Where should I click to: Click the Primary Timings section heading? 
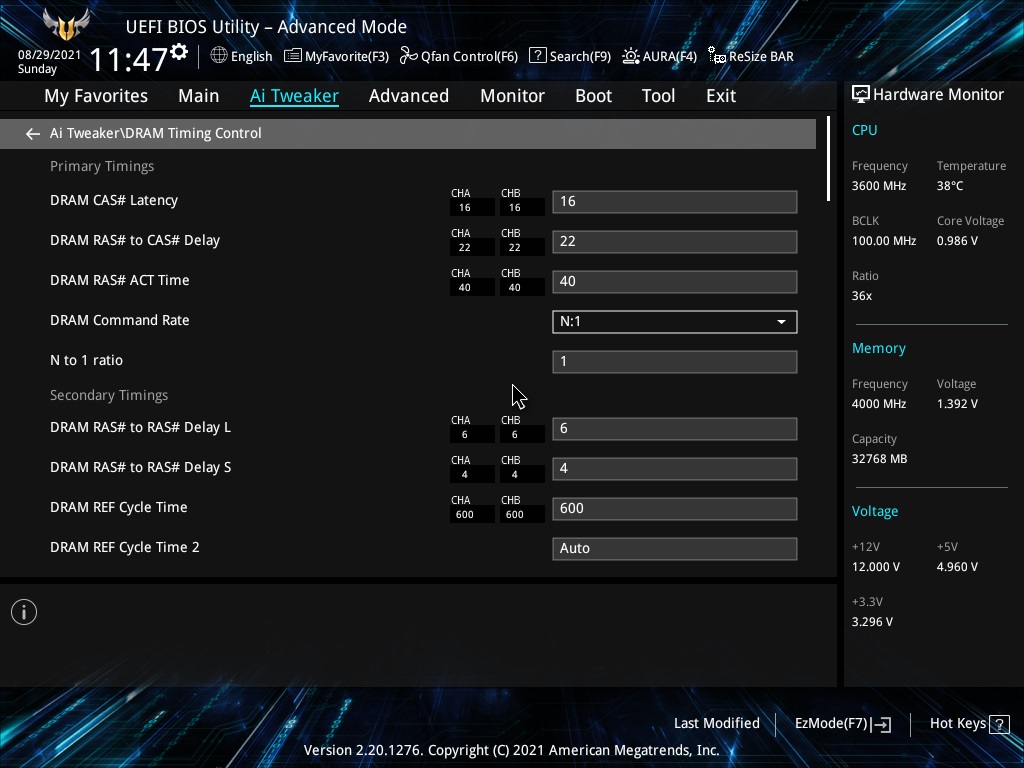(x=102, y=167)
